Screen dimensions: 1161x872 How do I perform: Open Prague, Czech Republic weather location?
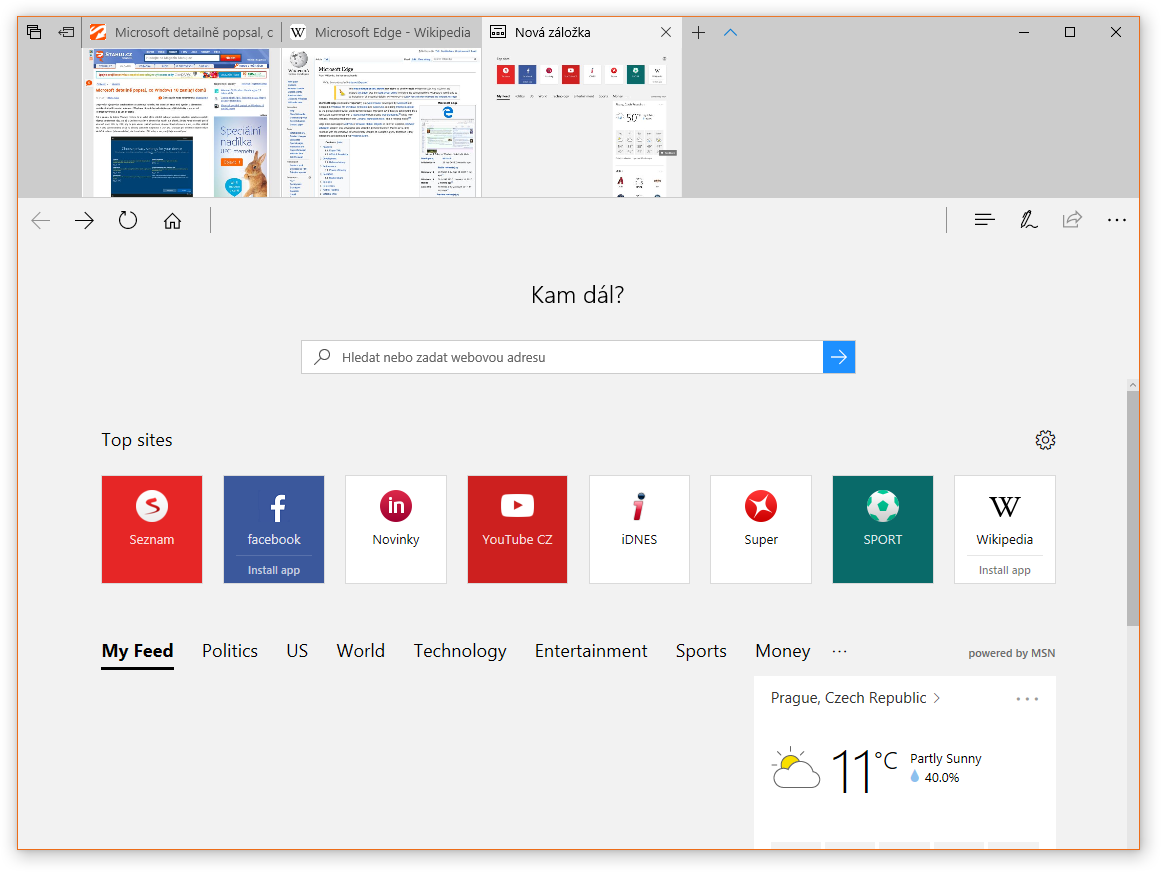(855, 698)
